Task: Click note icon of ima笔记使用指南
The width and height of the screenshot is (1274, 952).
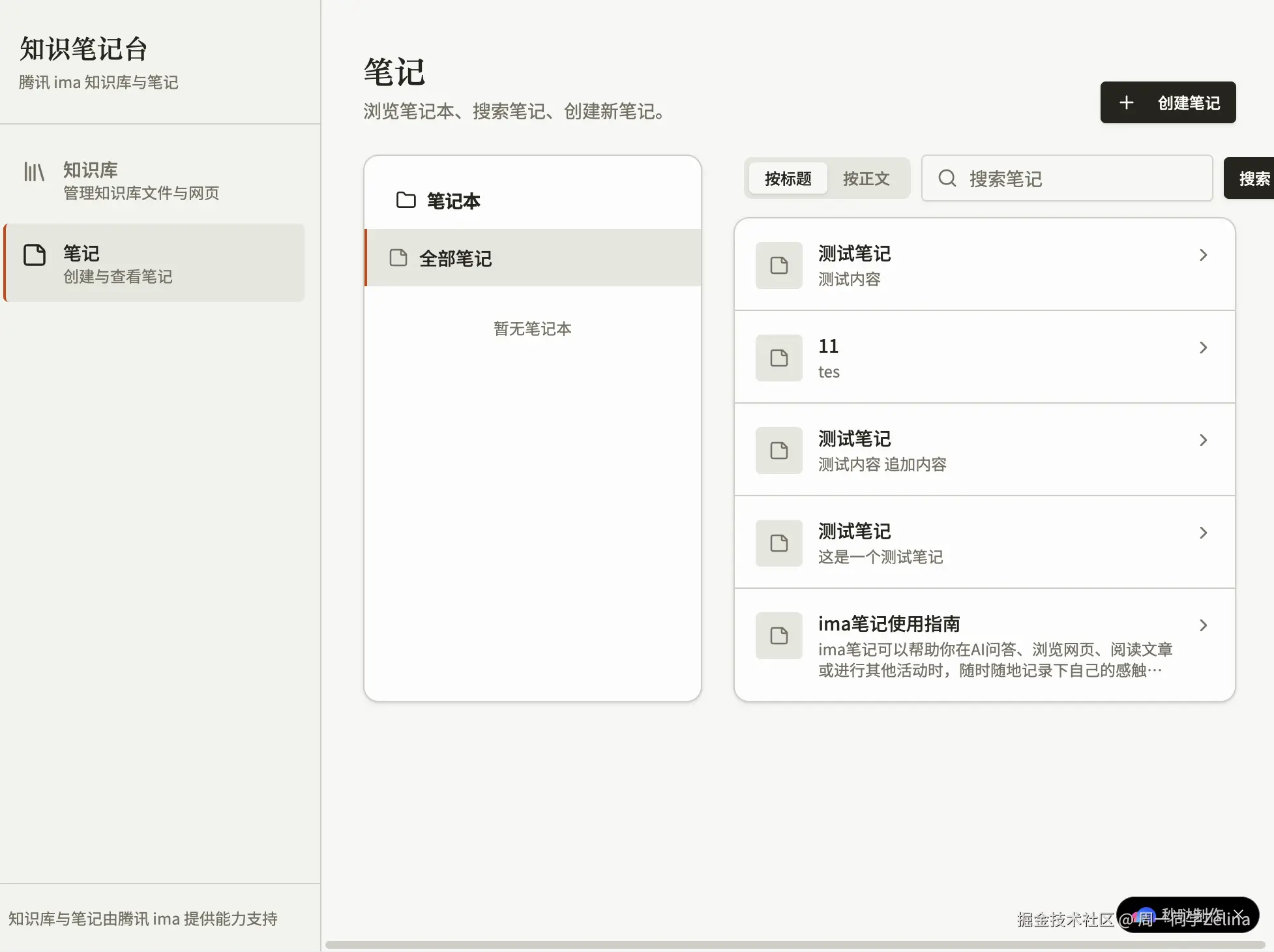Action: click(x=779, y=636)
